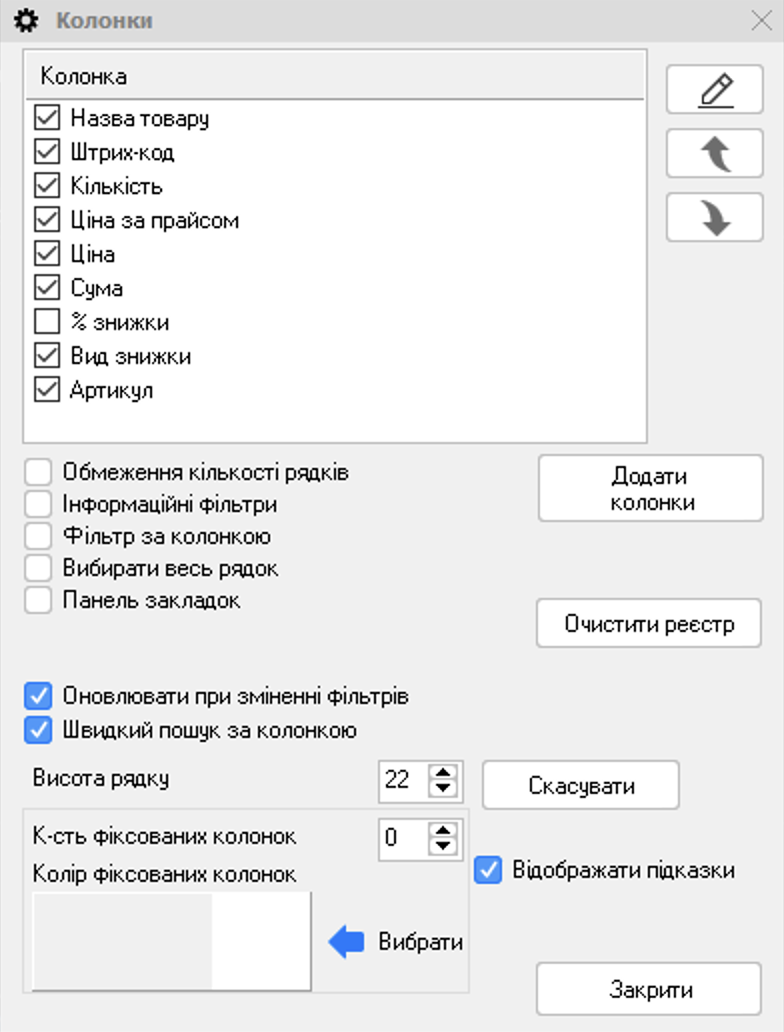
Task: Move selected column down with arrow button
Action: point(715,217)
